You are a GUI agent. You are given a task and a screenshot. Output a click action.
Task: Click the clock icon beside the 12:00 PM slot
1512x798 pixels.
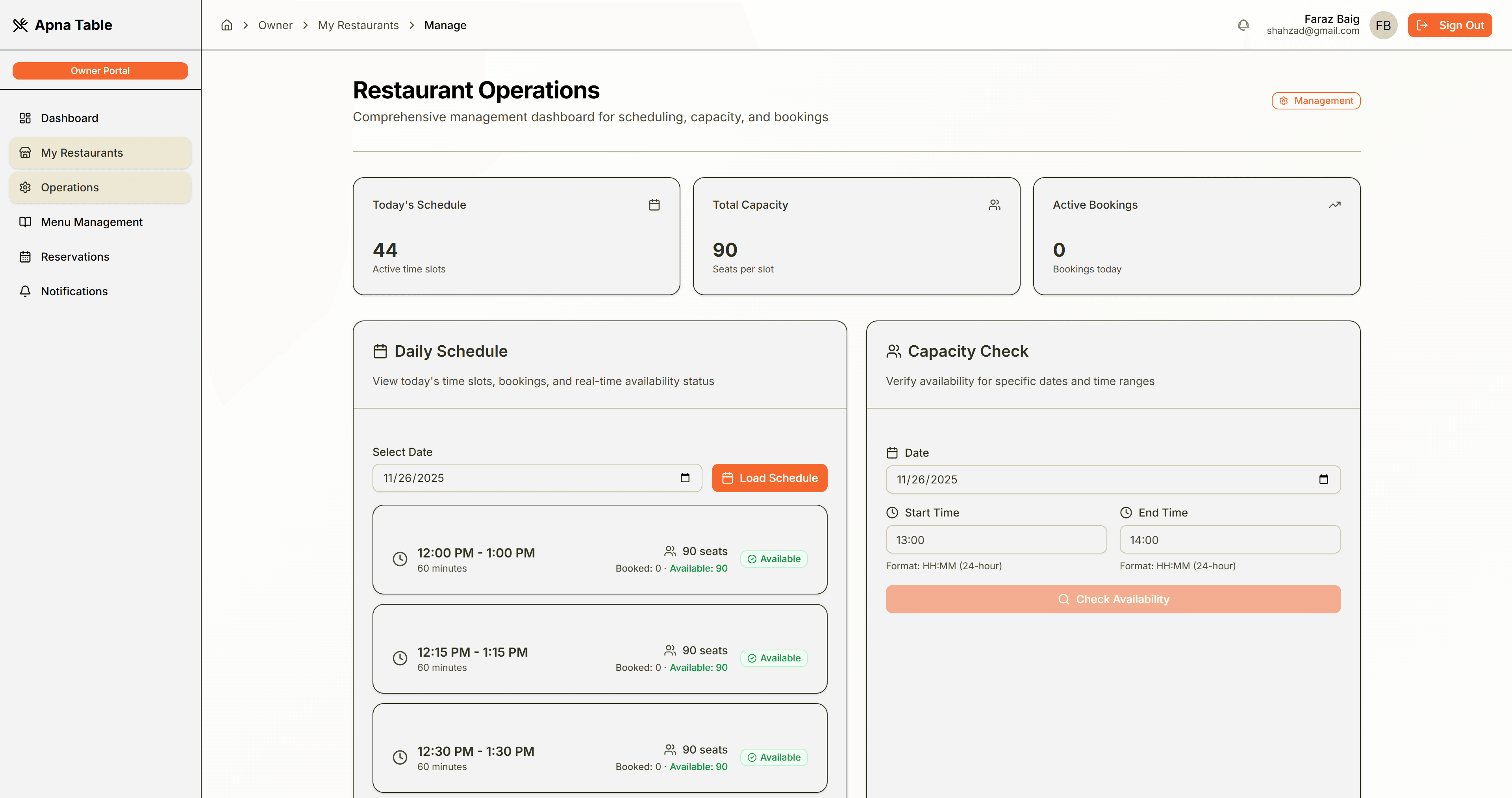point(400,559)
